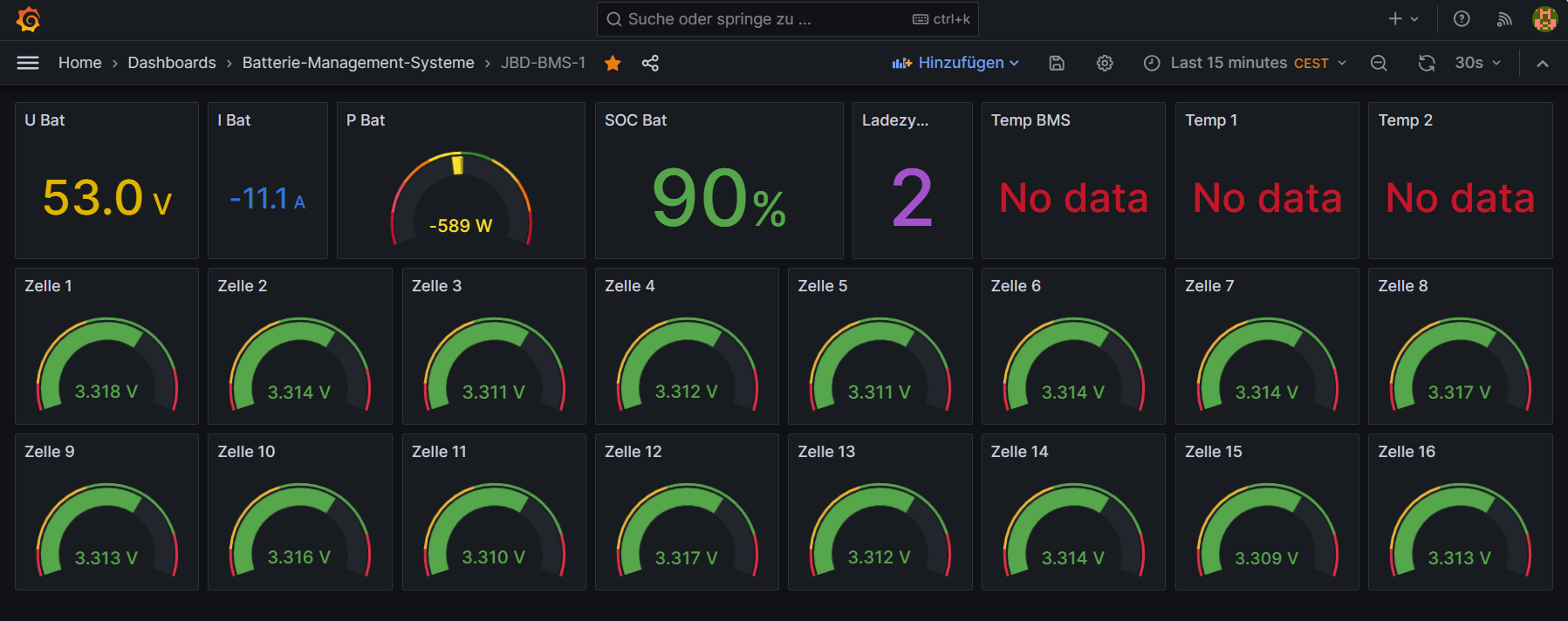Open dashboard settings gear

coord(1105,63)
